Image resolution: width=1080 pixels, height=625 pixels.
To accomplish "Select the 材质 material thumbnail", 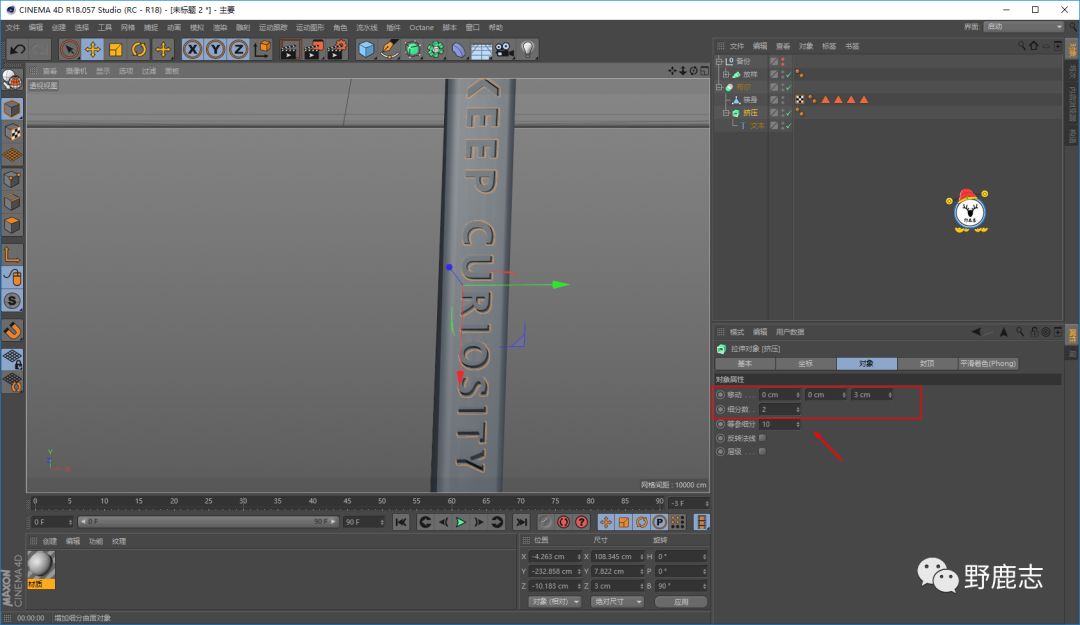I will point(41,567).
